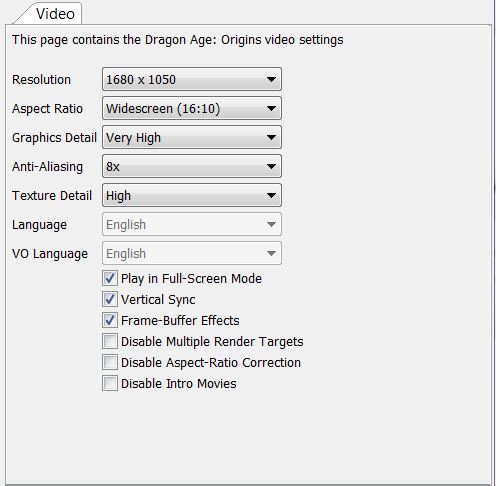
Task: Expand the Texture Detail High dropdown
Action: (x=192, y=195)
